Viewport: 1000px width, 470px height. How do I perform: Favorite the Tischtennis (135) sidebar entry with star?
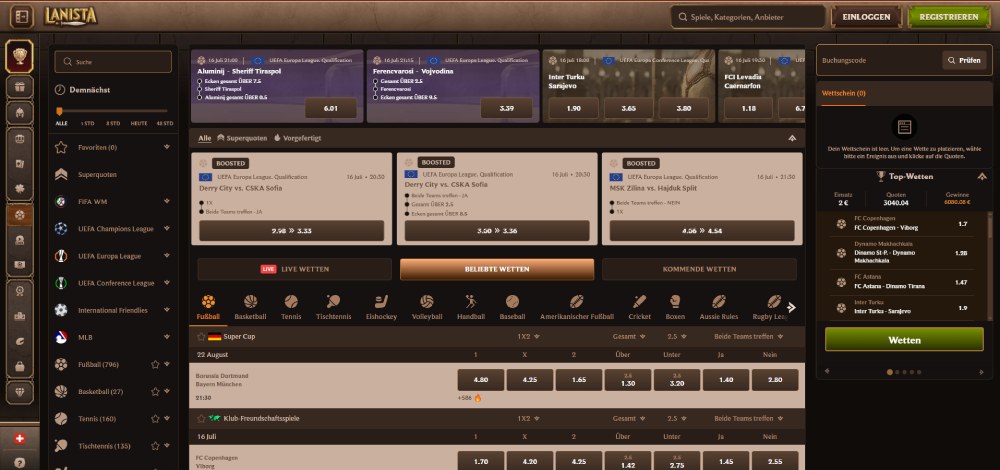[155, 446]
